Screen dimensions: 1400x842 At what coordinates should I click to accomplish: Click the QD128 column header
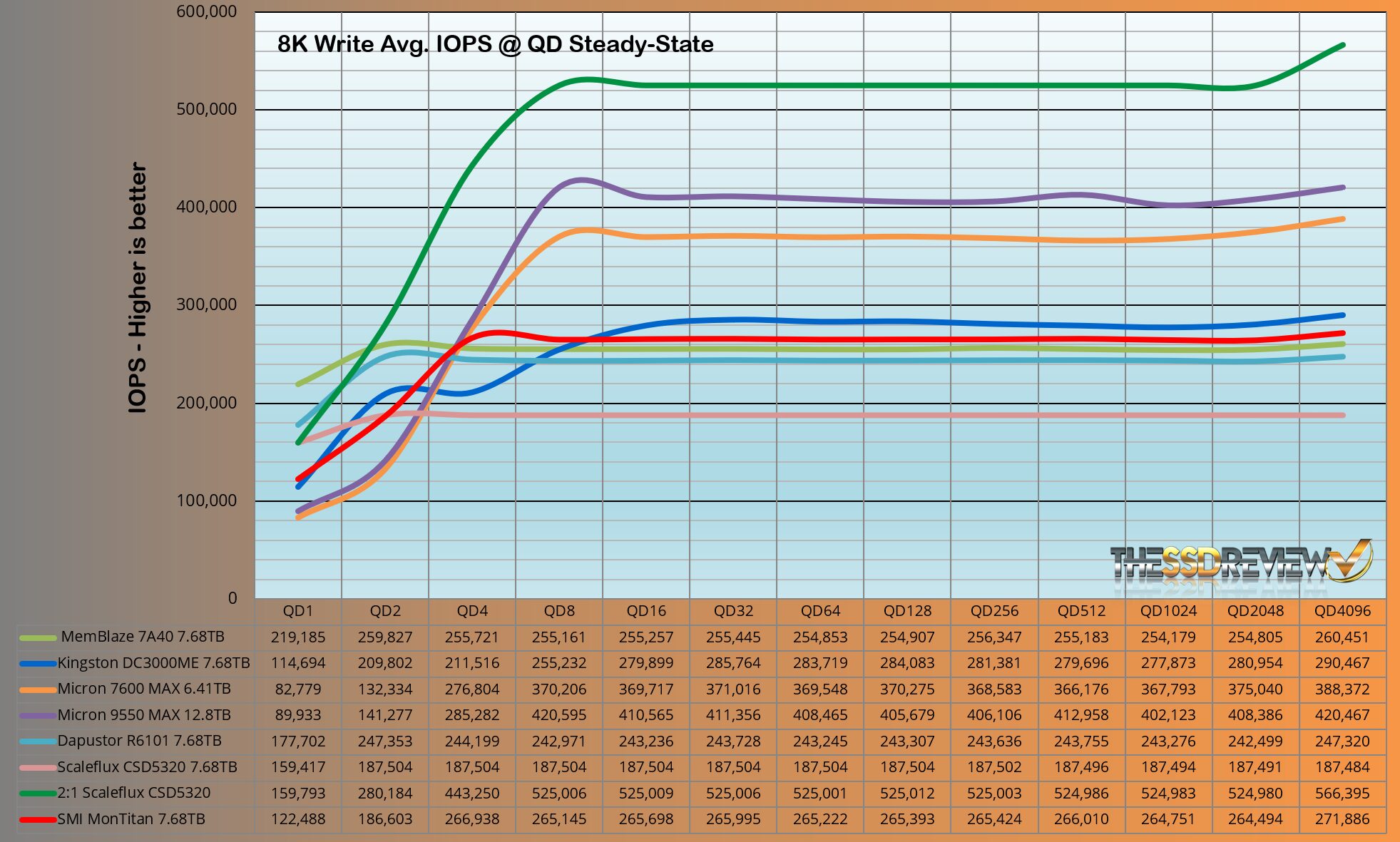pyautogui.click(x=907, y=611)
